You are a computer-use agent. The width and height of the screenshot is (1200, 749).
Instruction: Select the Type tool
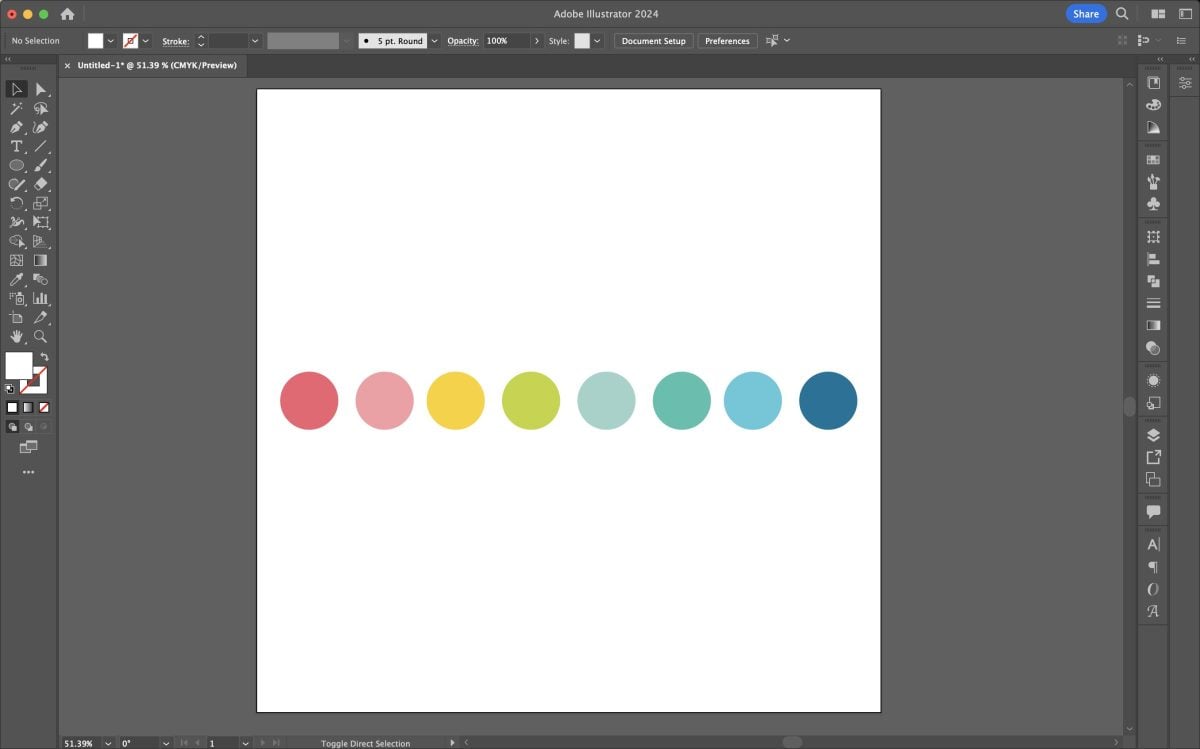pos(17,146)
